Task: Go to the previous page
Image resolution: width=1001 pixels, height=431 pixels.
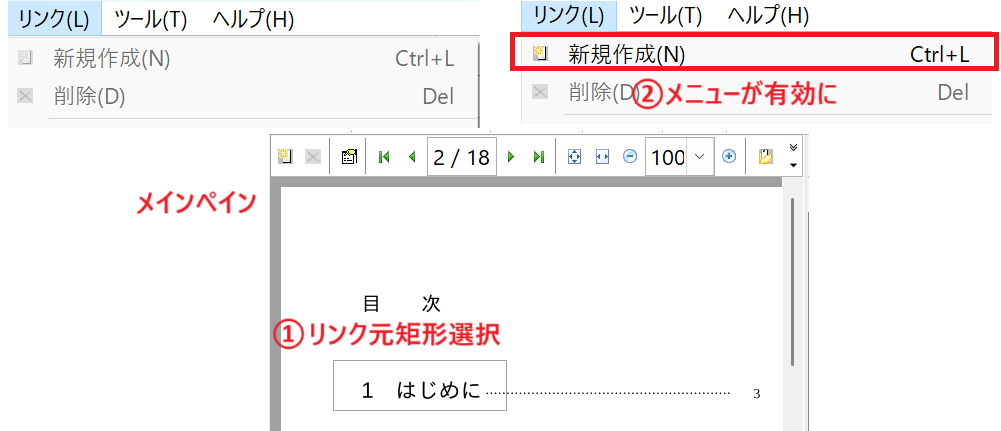Action: click(x=412, y=157)
